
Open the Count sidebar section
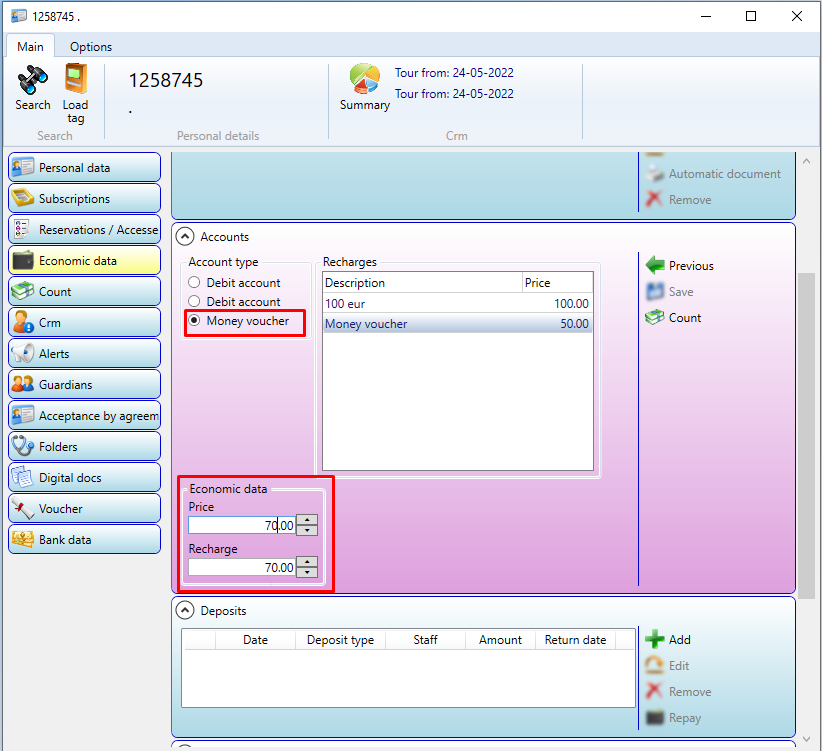coord(84,291)
